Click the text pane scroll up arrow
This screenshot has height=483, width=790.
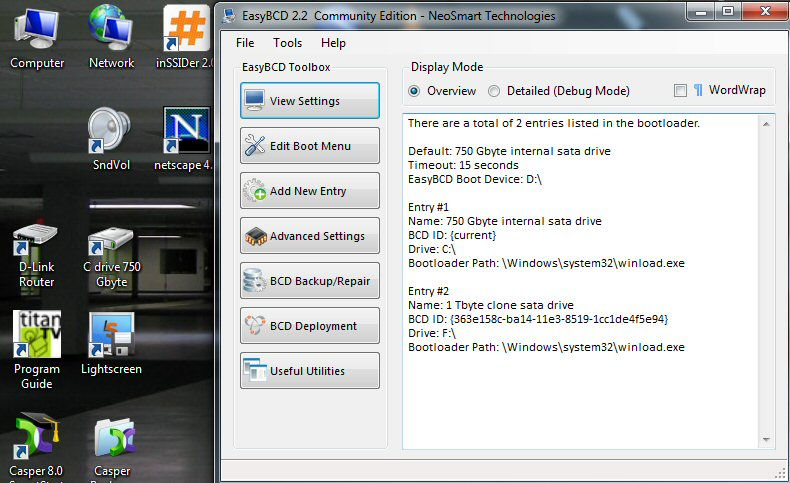pyautogui.click(x=766, y=124)
